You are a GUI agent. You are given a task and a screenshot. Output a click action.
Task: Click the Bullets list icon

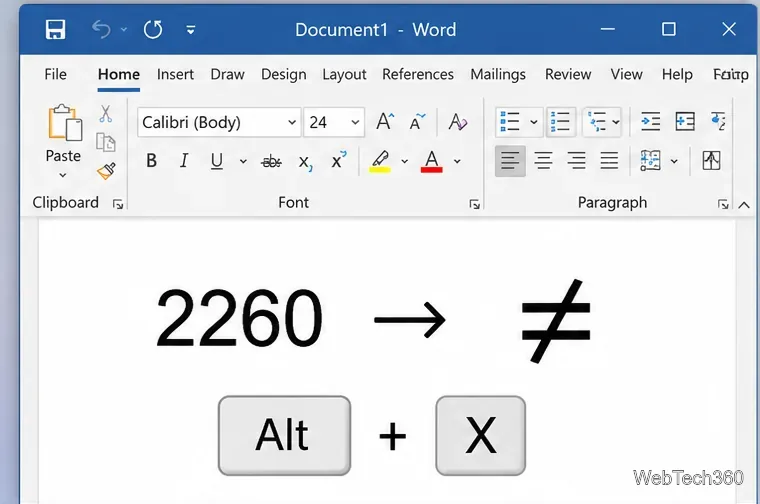(510, 122)
